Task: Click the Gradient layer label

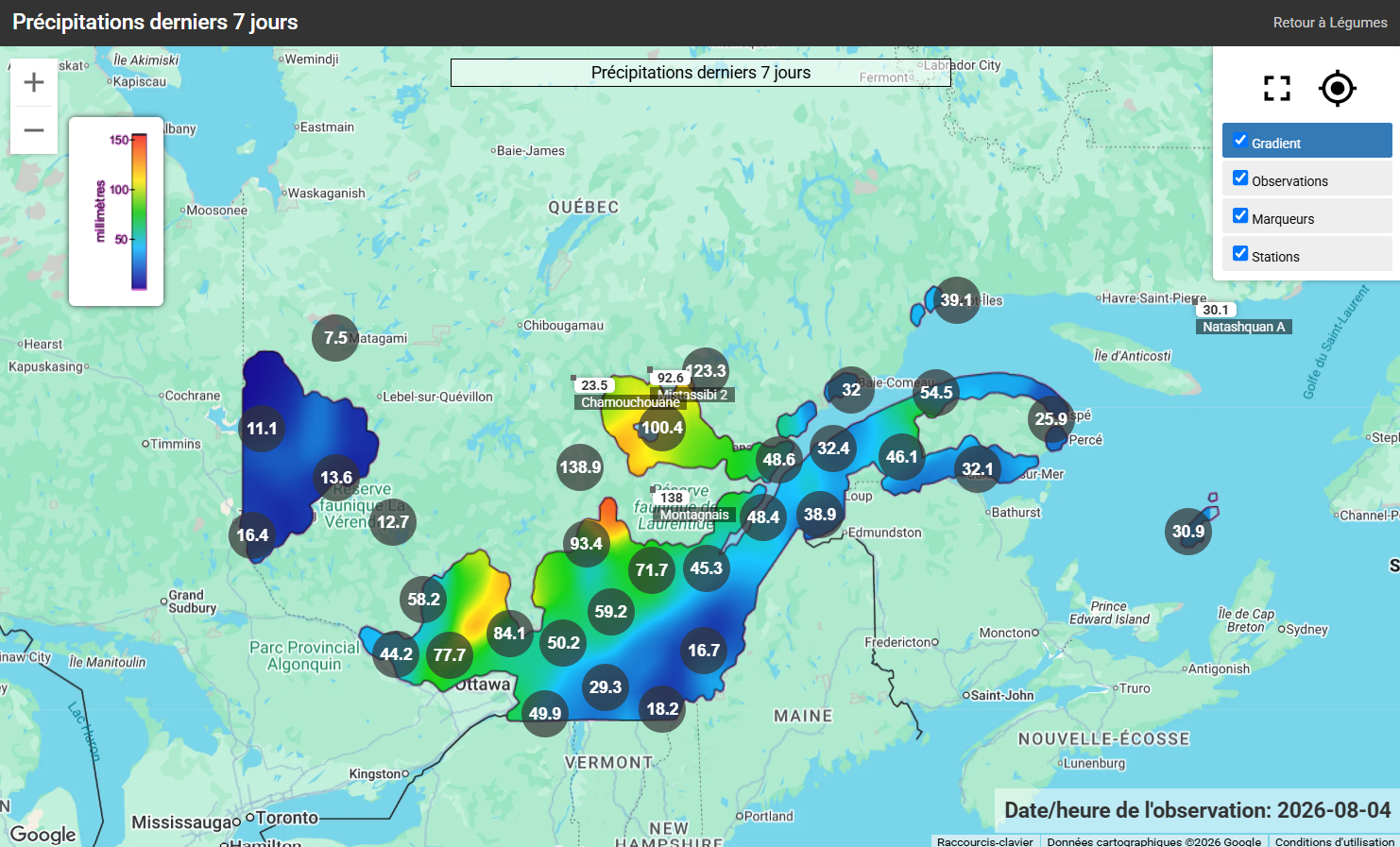Action: [1276, 144]
